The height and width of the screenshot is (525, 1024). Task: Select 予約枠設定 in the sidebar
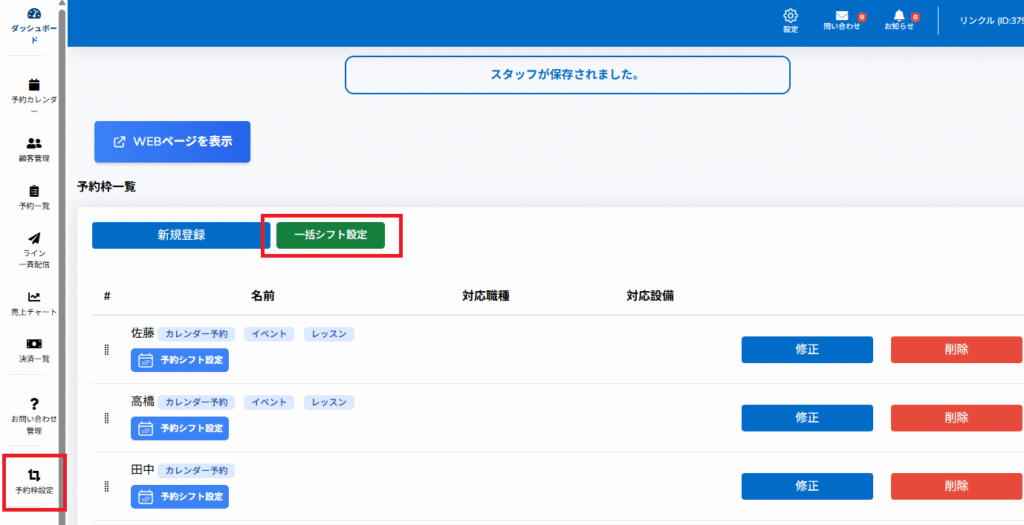tap(34, 476)
